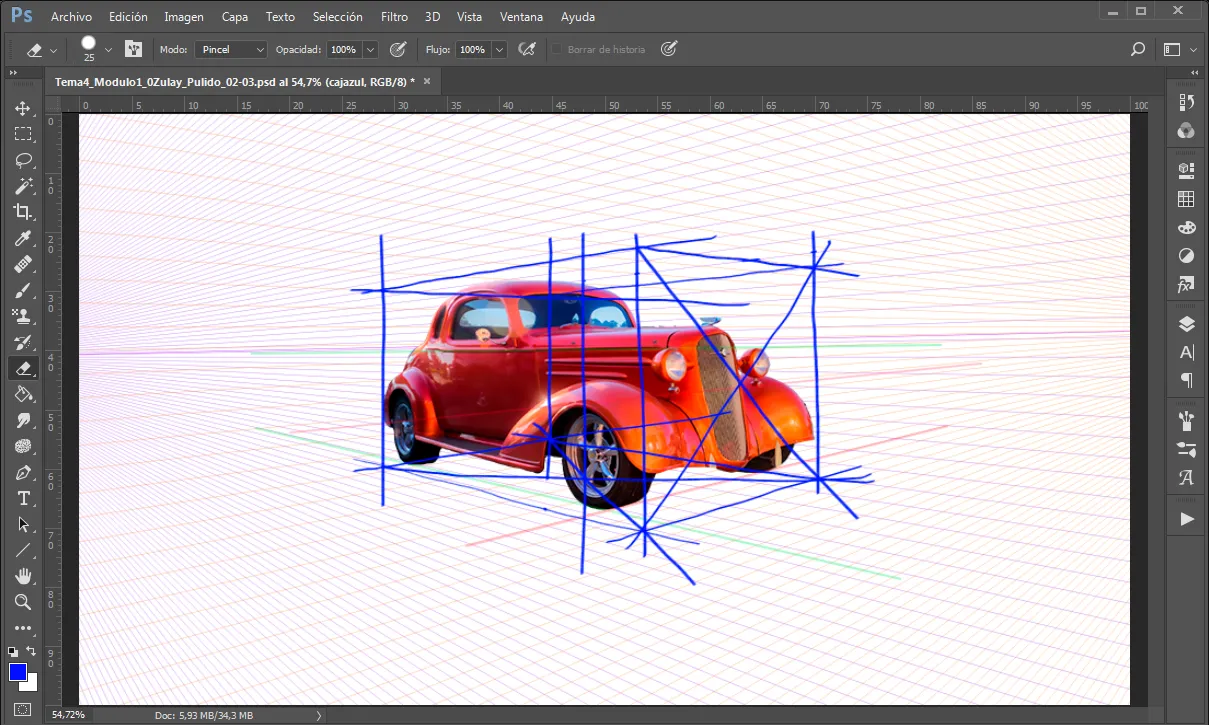Open the 3D panel icon
1209x725 pixels.
click(x=1187, y=169)
